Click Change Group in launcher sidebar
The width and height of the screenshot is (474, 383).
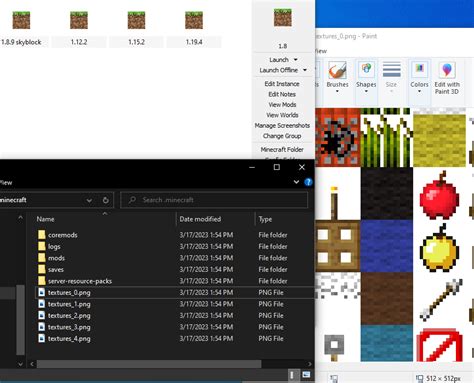pos(282,136)
